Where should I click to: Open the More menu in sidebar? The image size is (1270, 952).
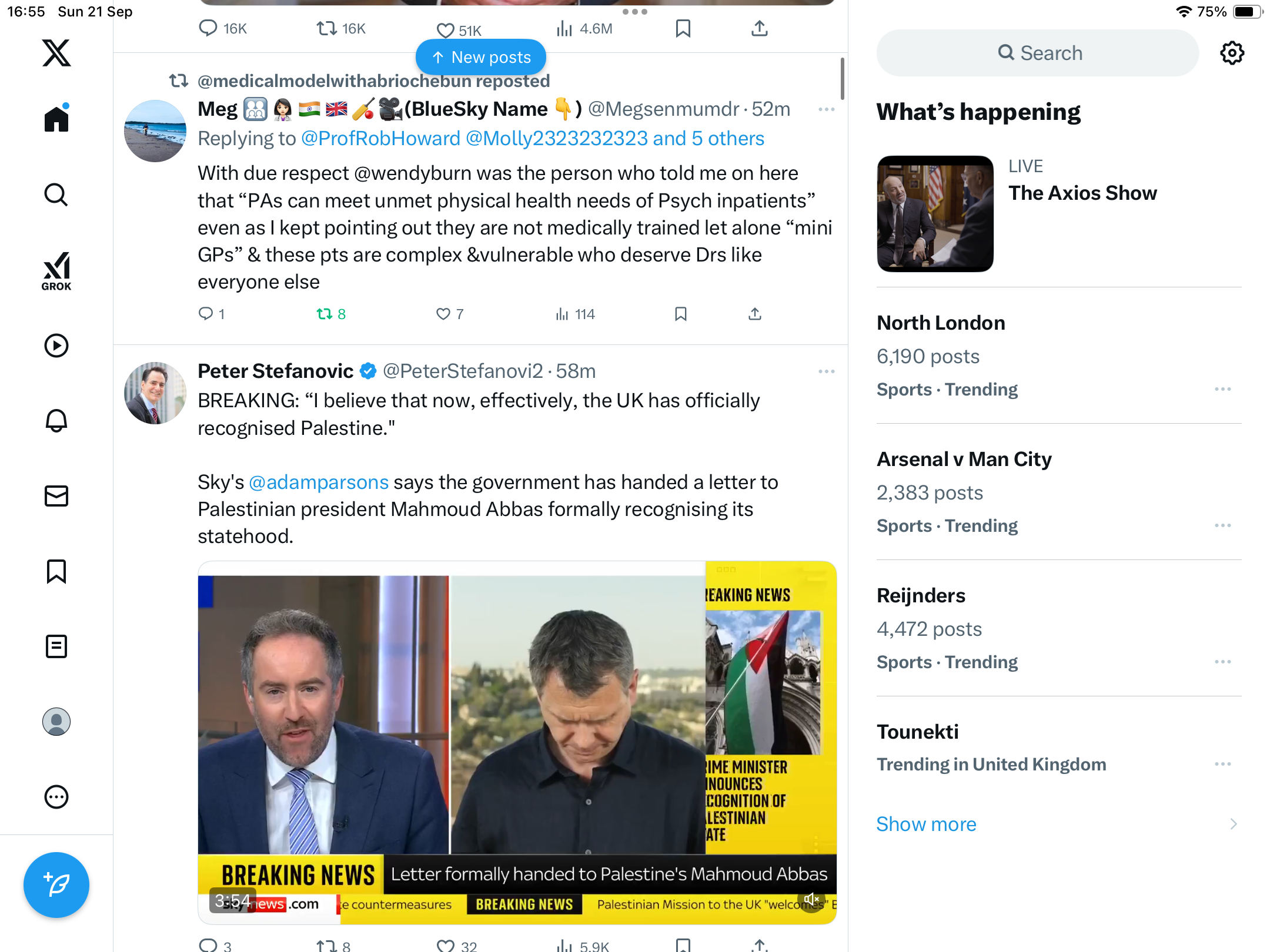tap(56, 797)
